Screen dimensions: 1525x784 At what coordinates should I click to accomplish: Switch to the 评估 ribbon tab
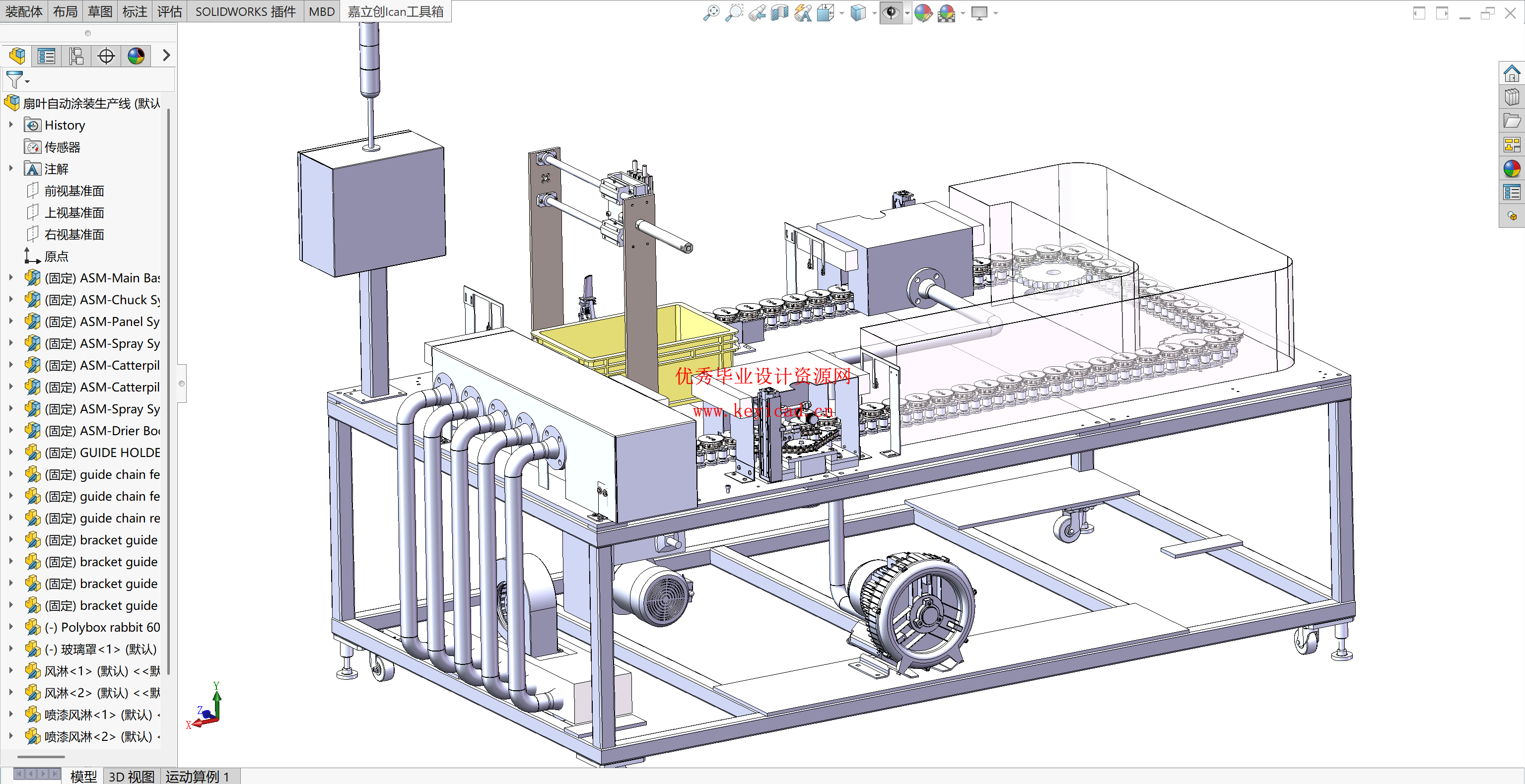tap(170, 11)
